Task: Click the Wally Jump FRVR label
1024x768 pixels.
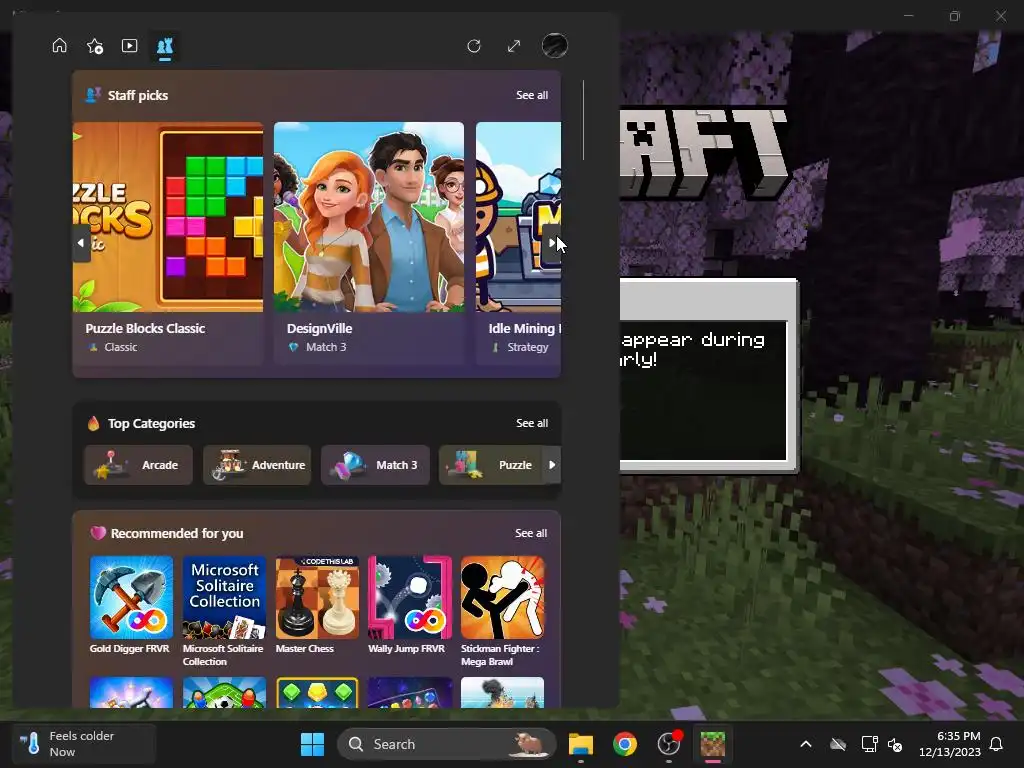Action: [406, 648]
